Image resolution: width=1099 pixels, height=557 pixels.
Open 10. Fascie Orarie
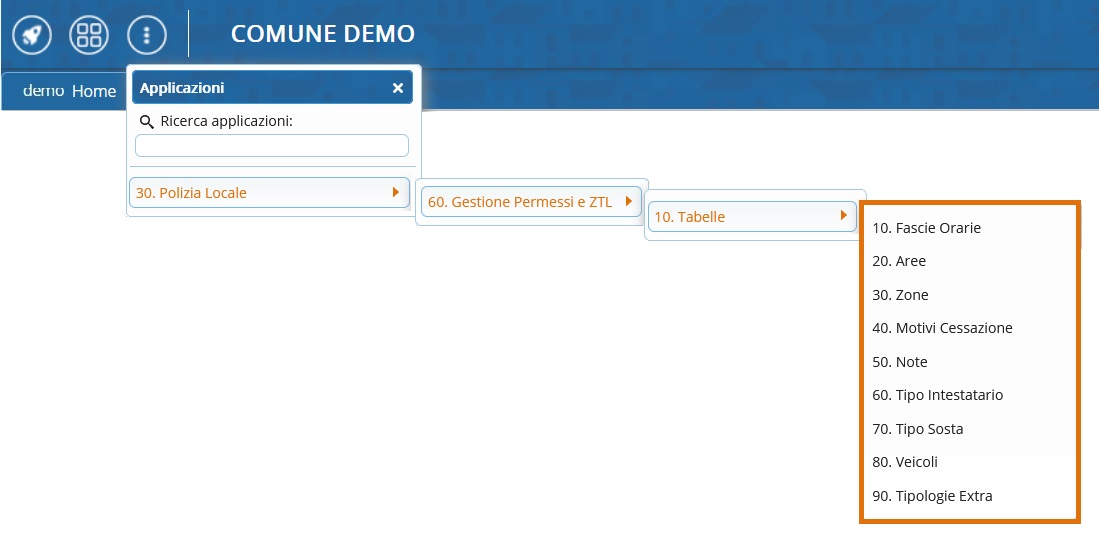[x=926, y=228]
